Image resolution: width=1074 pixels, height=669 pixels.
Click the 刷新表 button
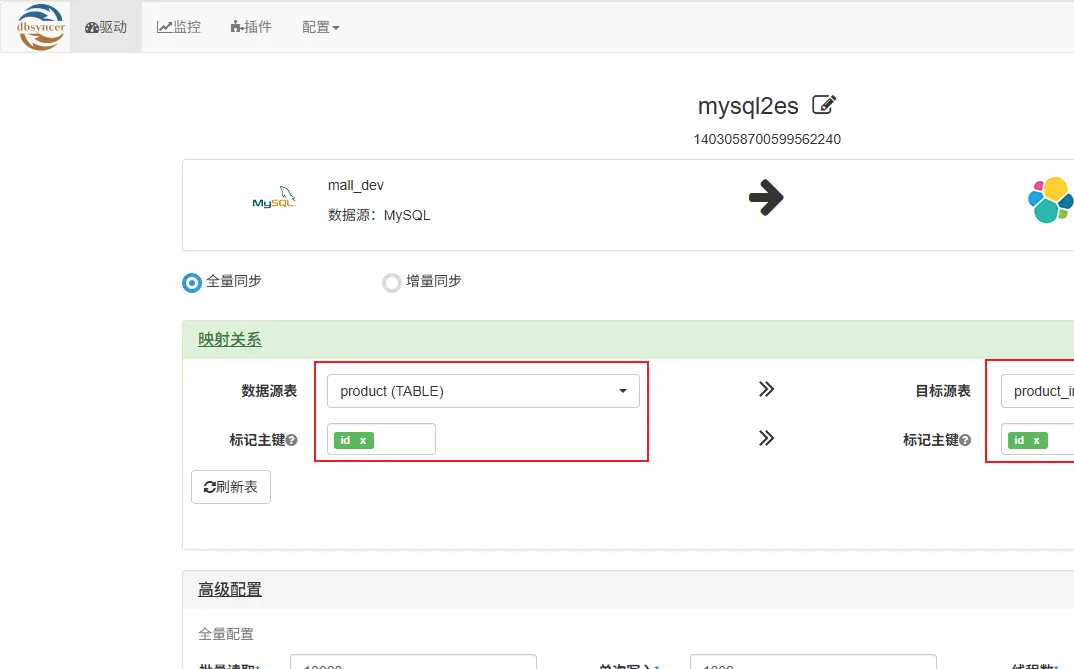pos(231,487)
